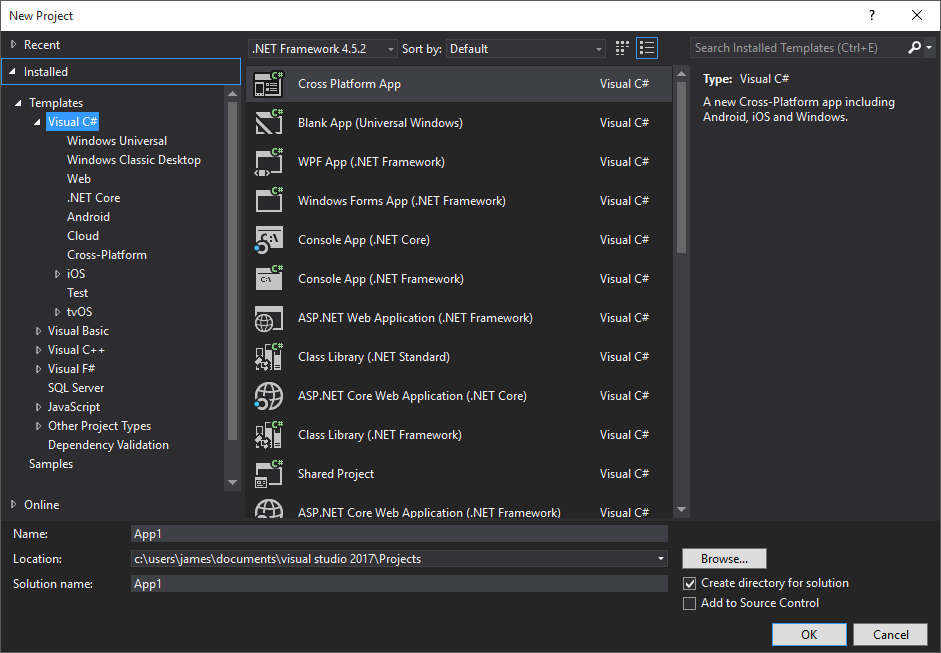Expand the Online templates section
Screen dimensions: 941x653
pyautogui.click(x=39, y=504)
